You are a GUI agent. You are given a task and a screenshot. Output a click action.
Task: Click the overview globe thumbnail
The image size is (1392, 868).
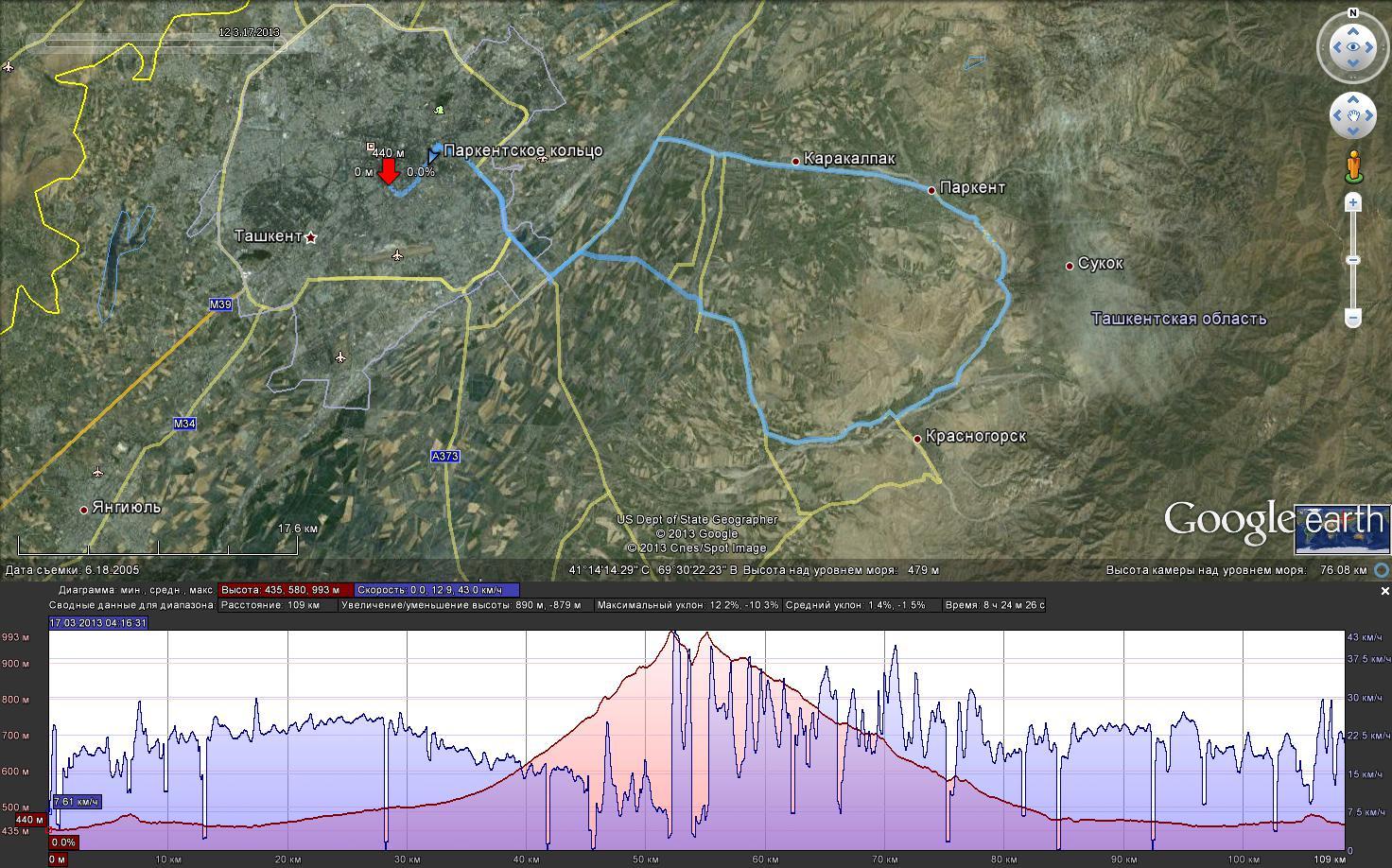point(1343,529)
